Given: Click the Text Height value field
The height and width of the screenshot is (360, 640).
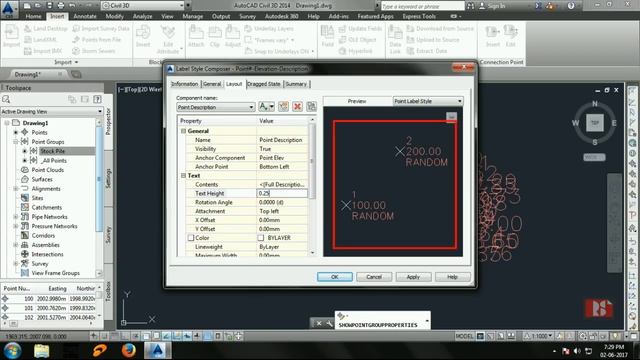Looking at the screenshot, I should point(282,193).
